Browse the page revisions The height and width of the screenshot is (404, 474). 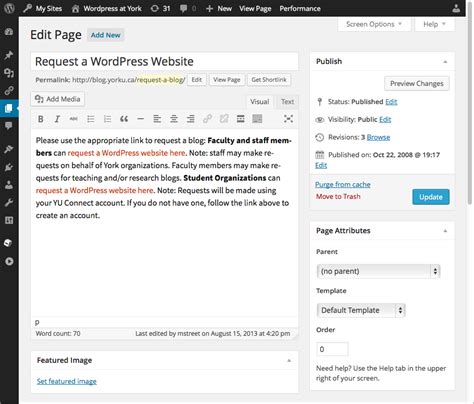point(378,137)
